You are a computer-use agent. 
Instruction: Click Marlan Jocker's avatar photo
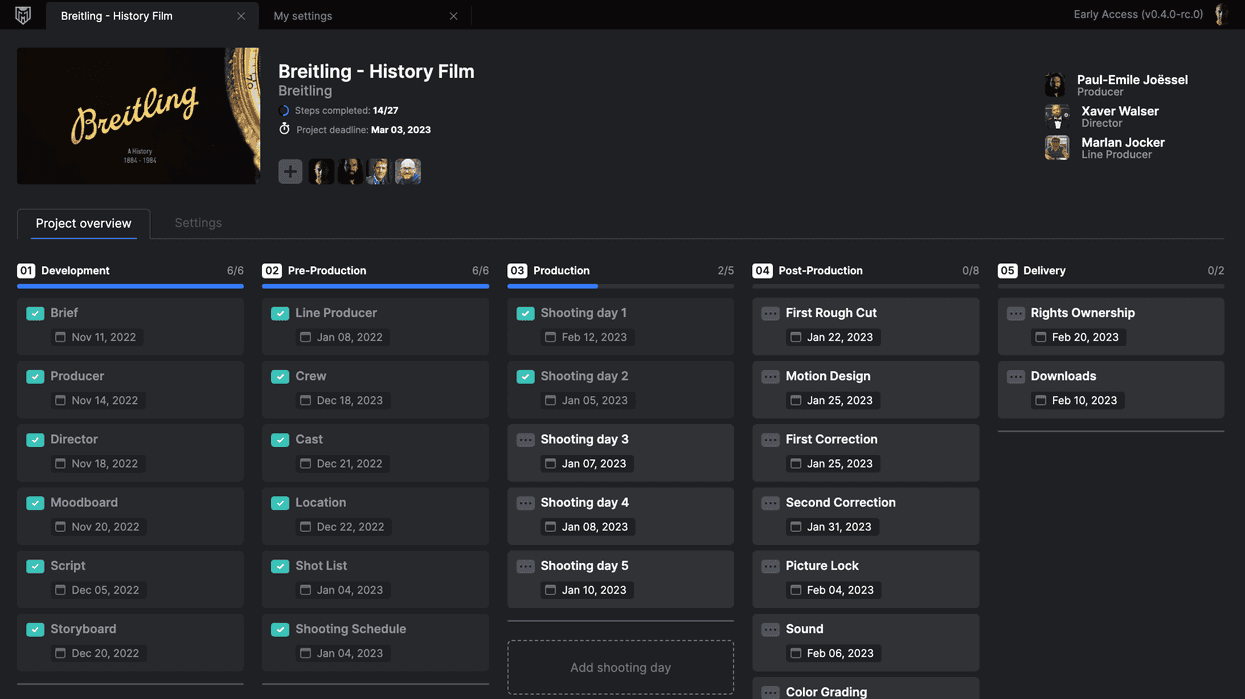click(x=1056, y=148)
